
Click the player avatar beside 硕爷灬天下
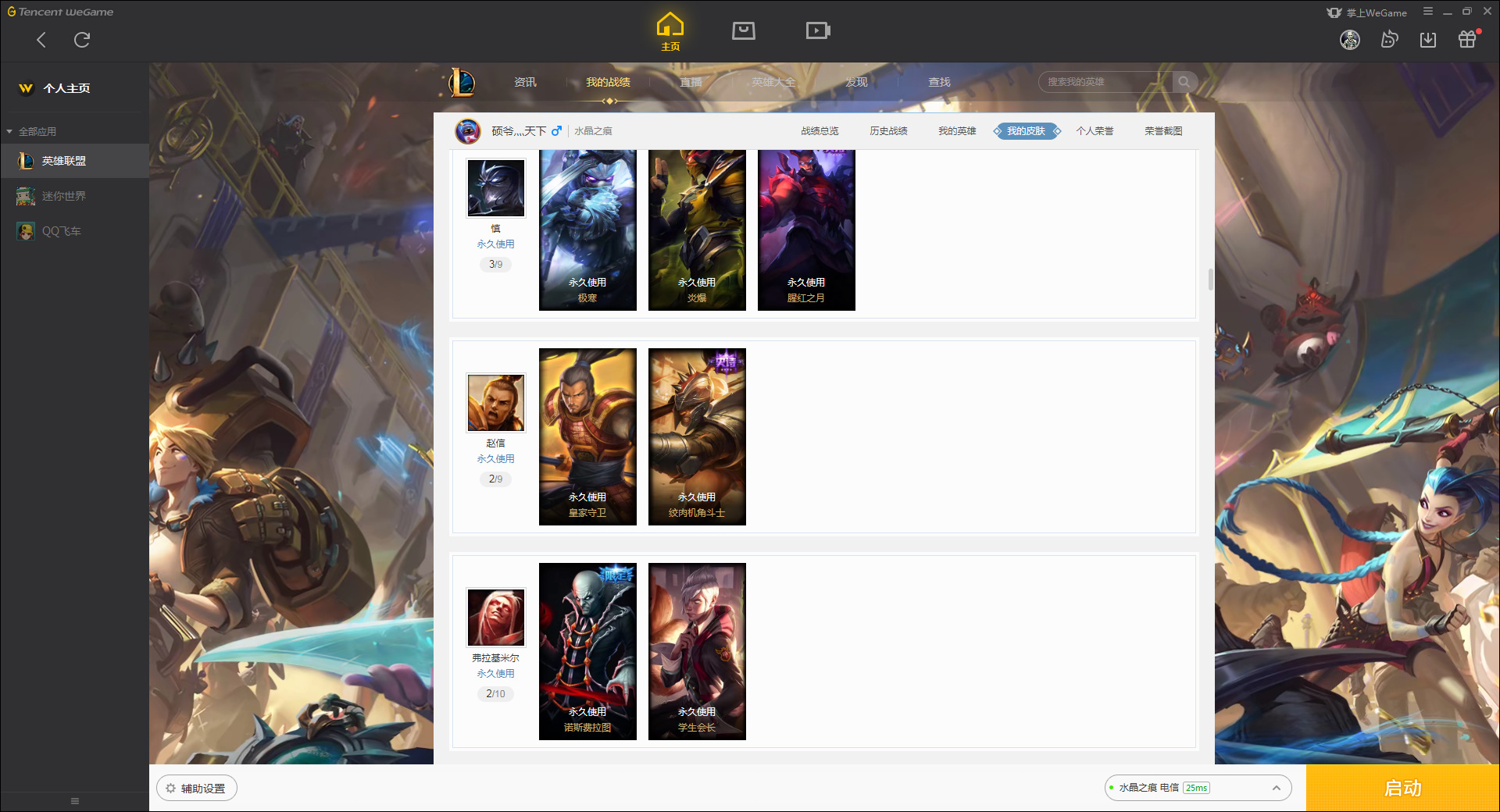point(468,131)
